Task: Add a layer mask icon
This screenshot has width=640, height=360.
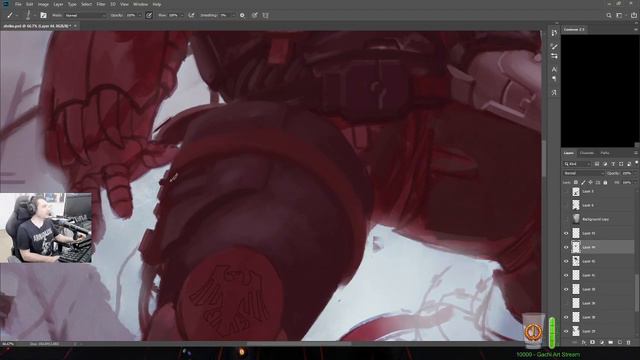Action: (593, 342)
